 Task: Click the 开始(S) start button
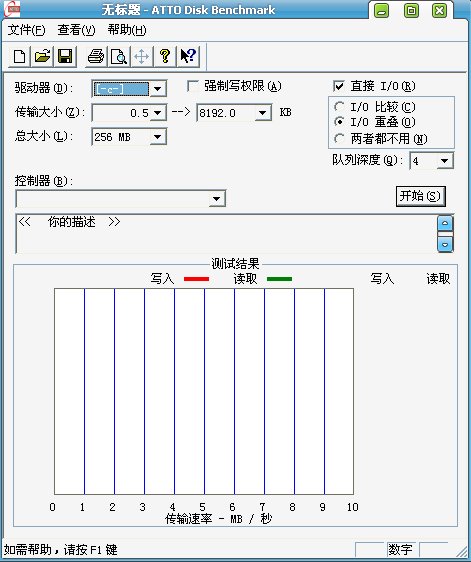[x=420, y=196]
